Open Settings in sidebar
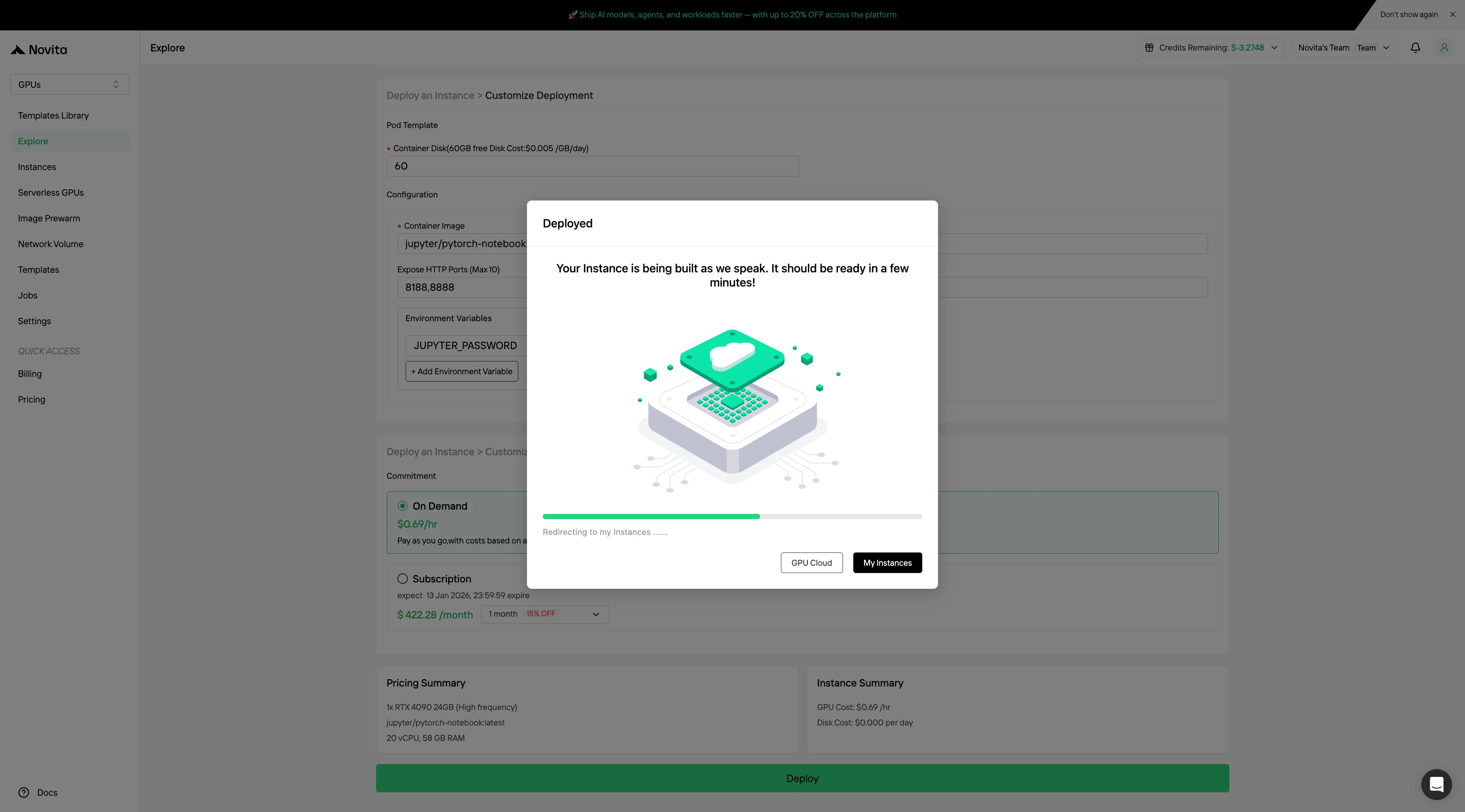 (34, 321)
